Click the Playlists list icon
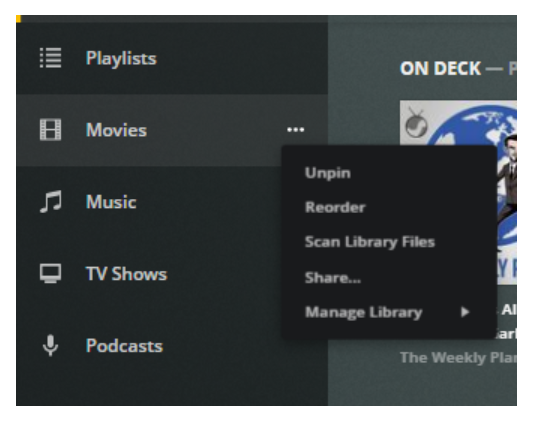Viewport: 533px width, 425px height. pos(51,58)
